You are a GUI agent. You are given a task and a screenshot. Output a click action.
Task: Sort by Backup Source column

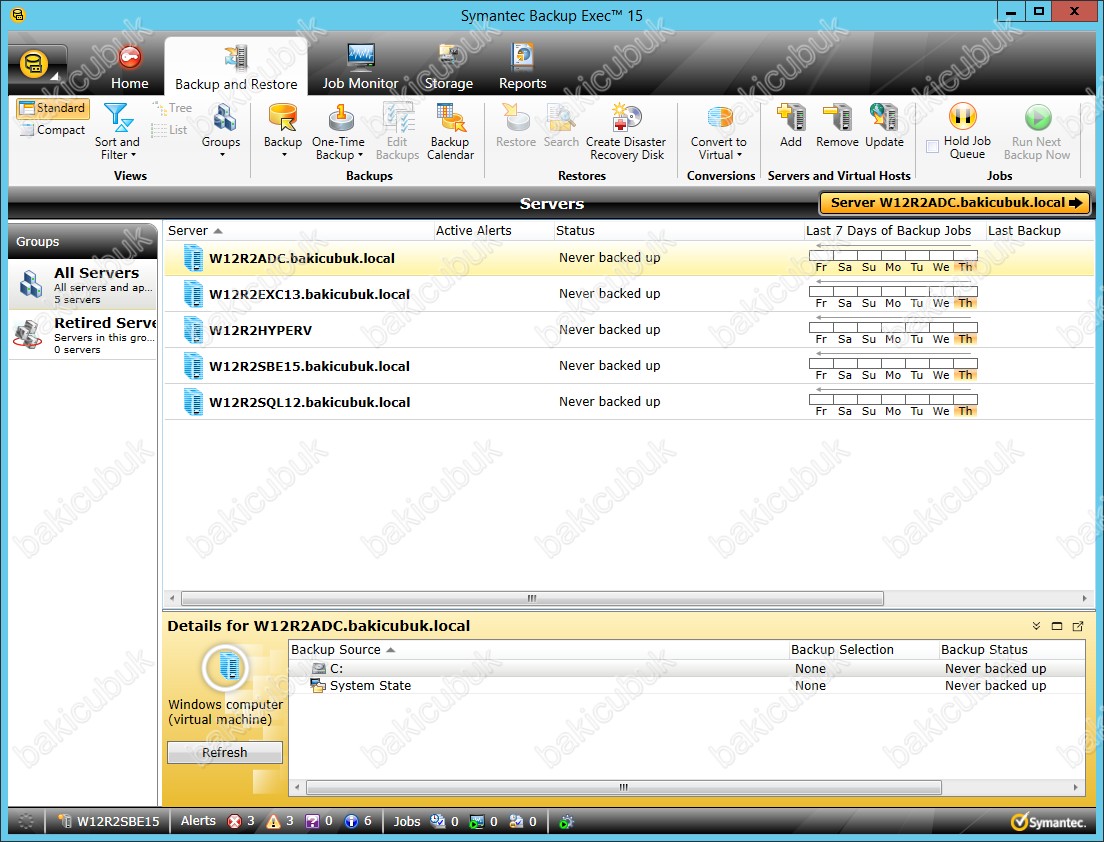pyautogui.click(x=539, y=649)
